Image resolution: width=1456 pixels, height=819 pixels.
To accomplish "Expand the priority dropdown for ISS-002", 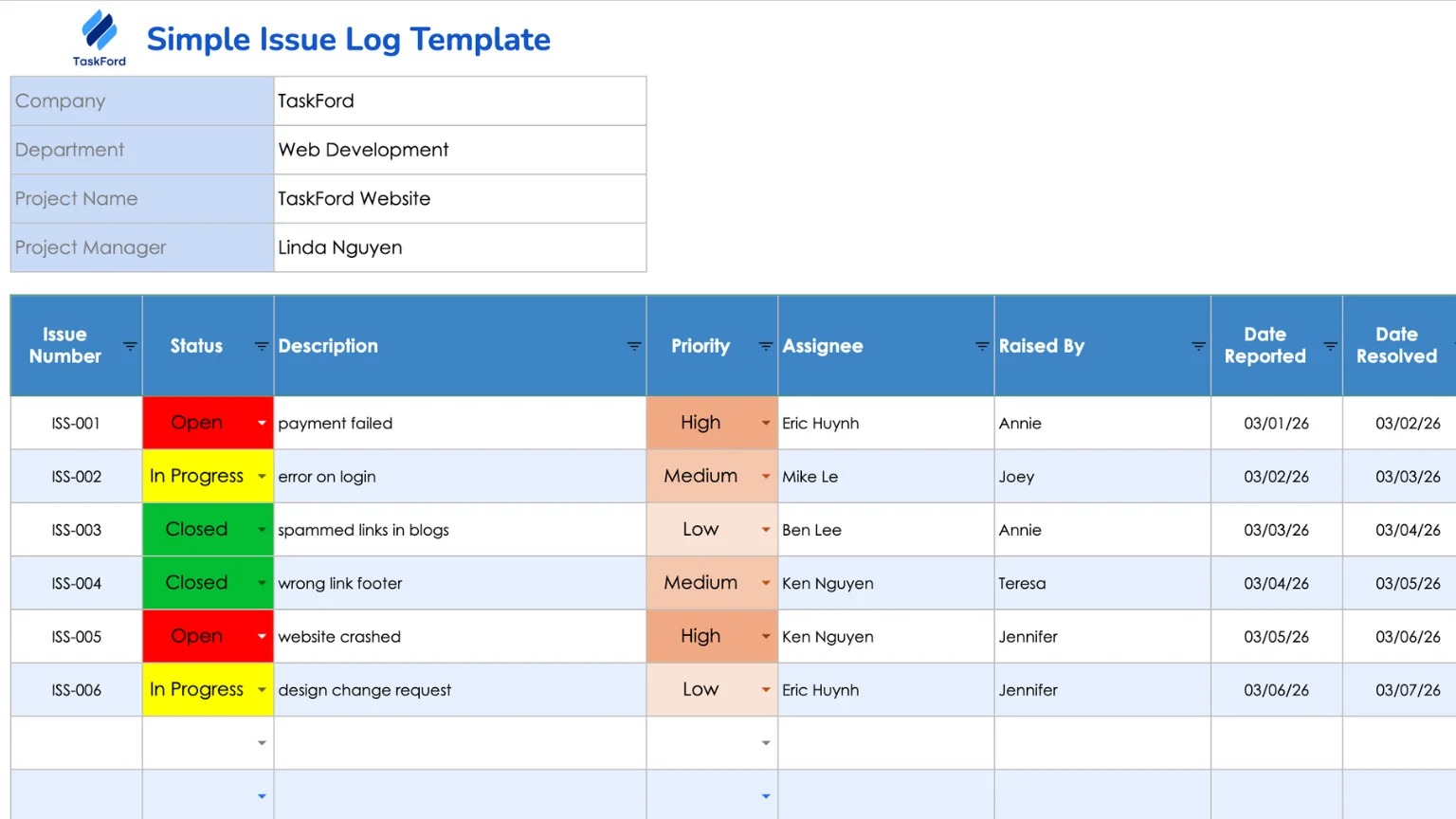I will [766, 477].
